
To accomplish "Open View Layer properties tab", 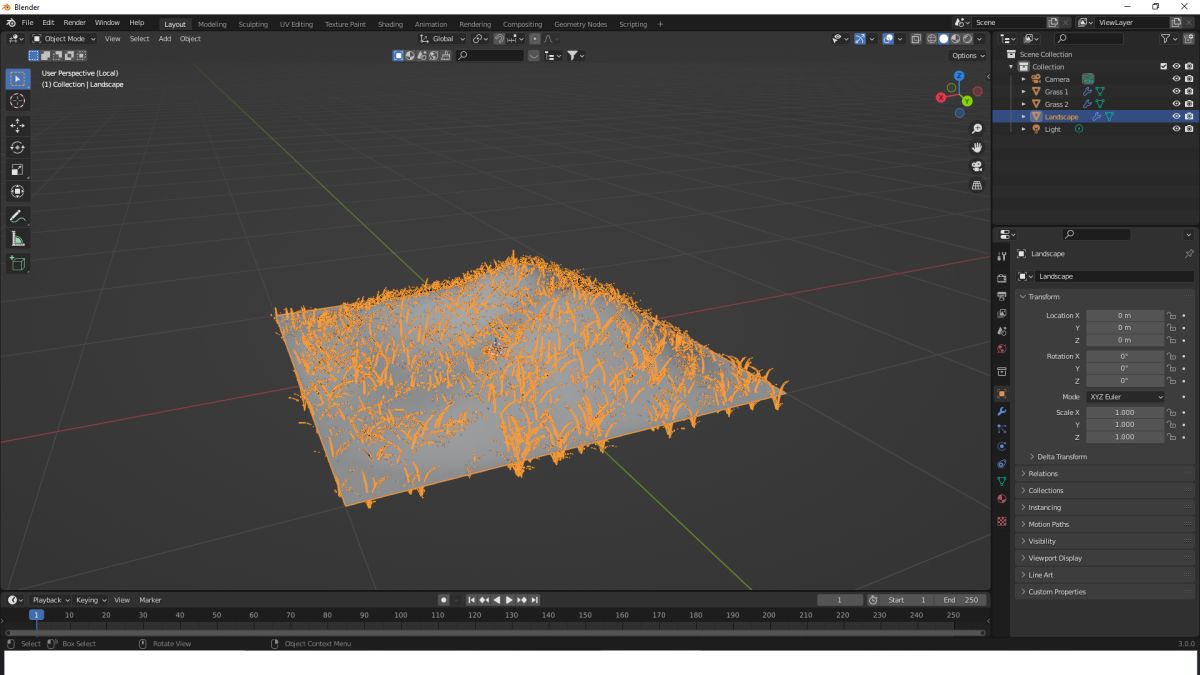I will [x=1002, y=313].
